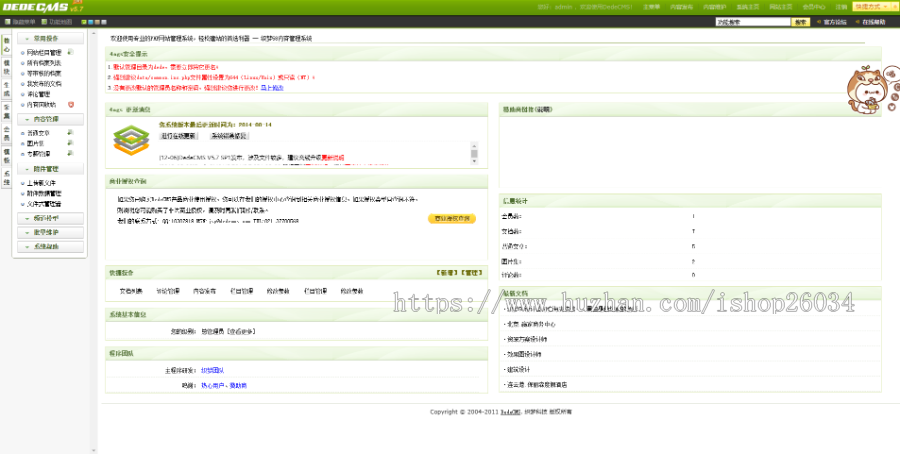Click arrow icon beside 官方论坛

point(819,22)
